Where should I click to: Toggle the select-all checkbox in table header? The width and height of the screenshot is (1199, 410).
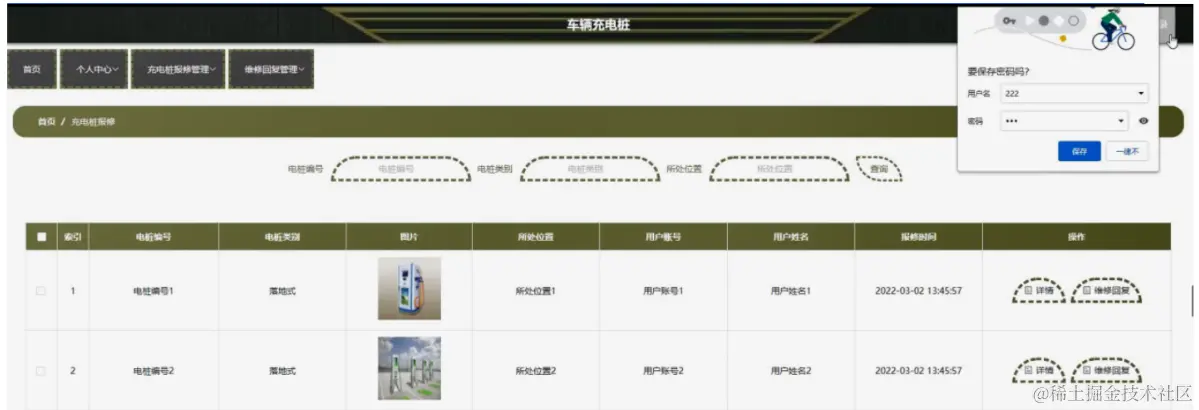click(x=41, y=237)
